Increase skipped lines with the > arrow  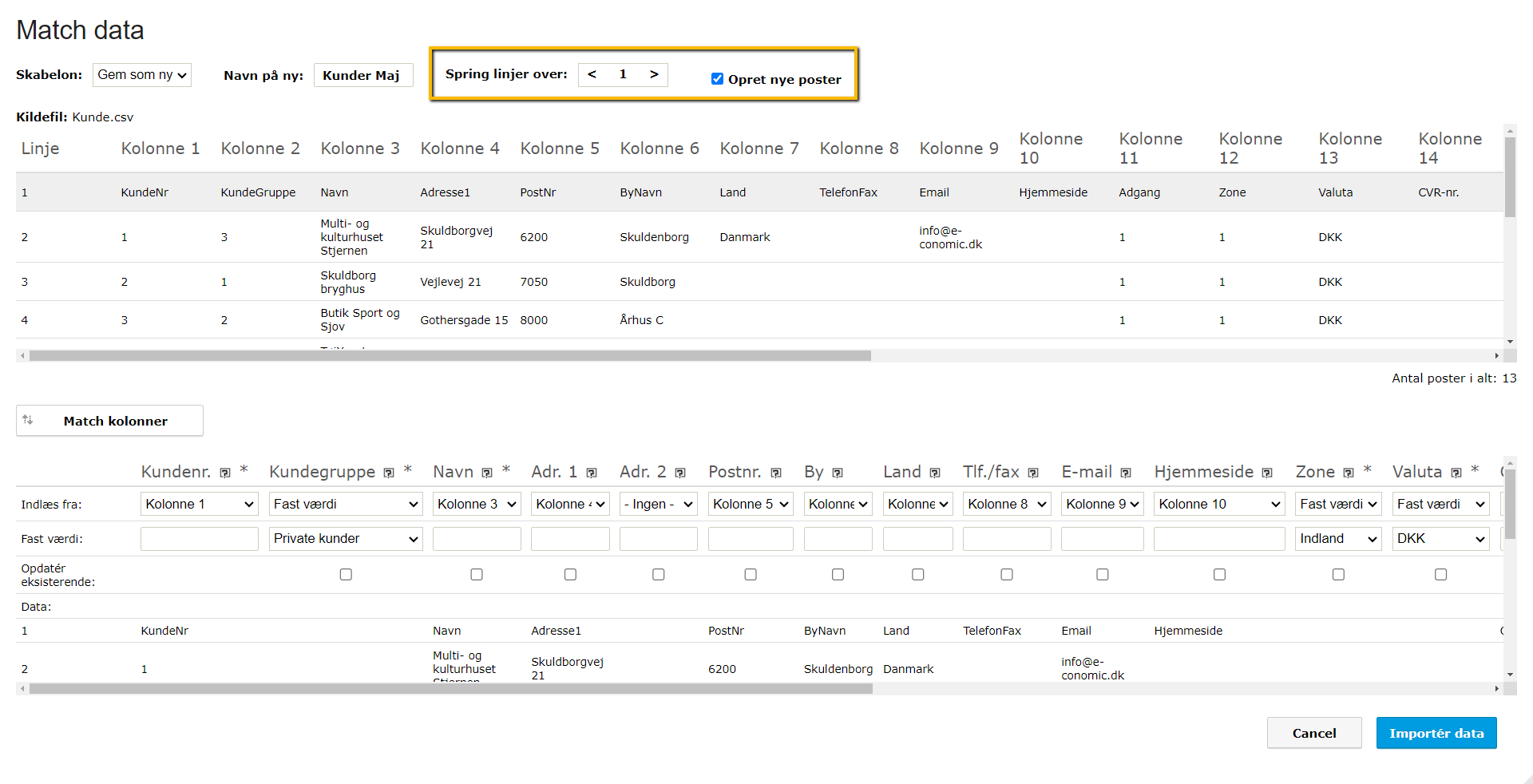654,74
